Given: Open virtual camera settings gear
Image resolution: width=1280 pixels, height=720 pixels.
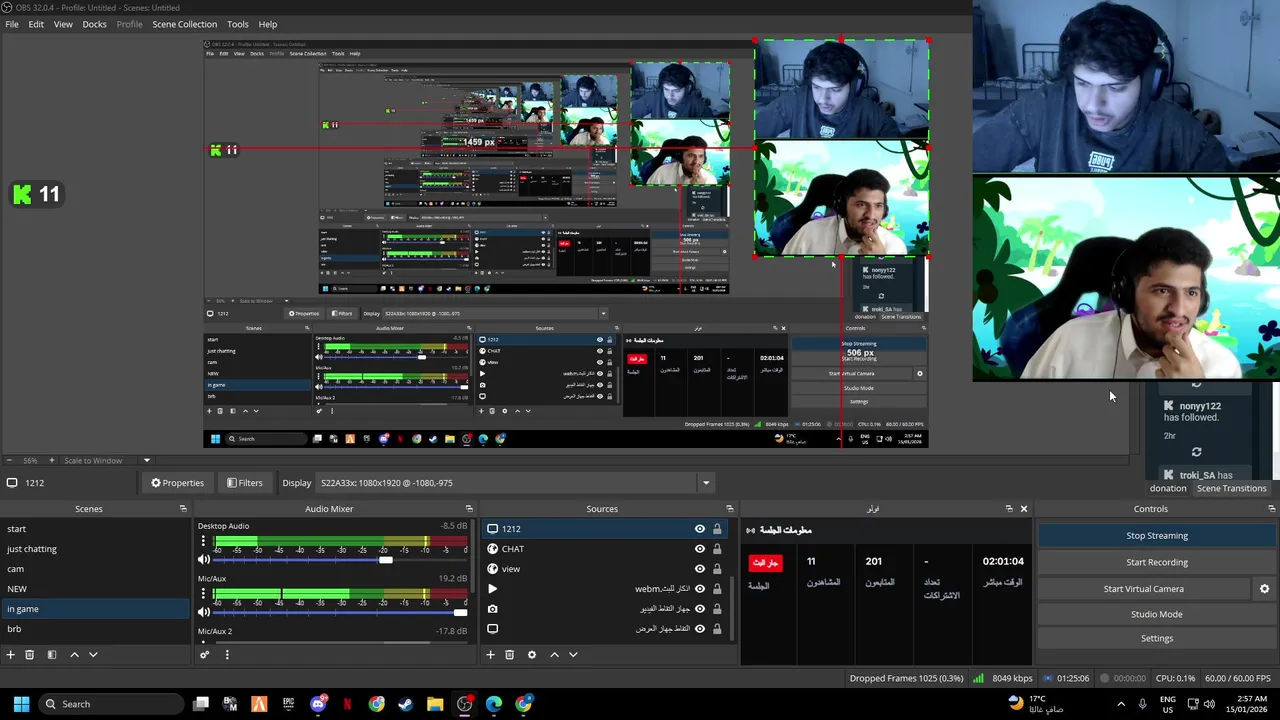Looking at the screenshot, I should (1264, 589).
